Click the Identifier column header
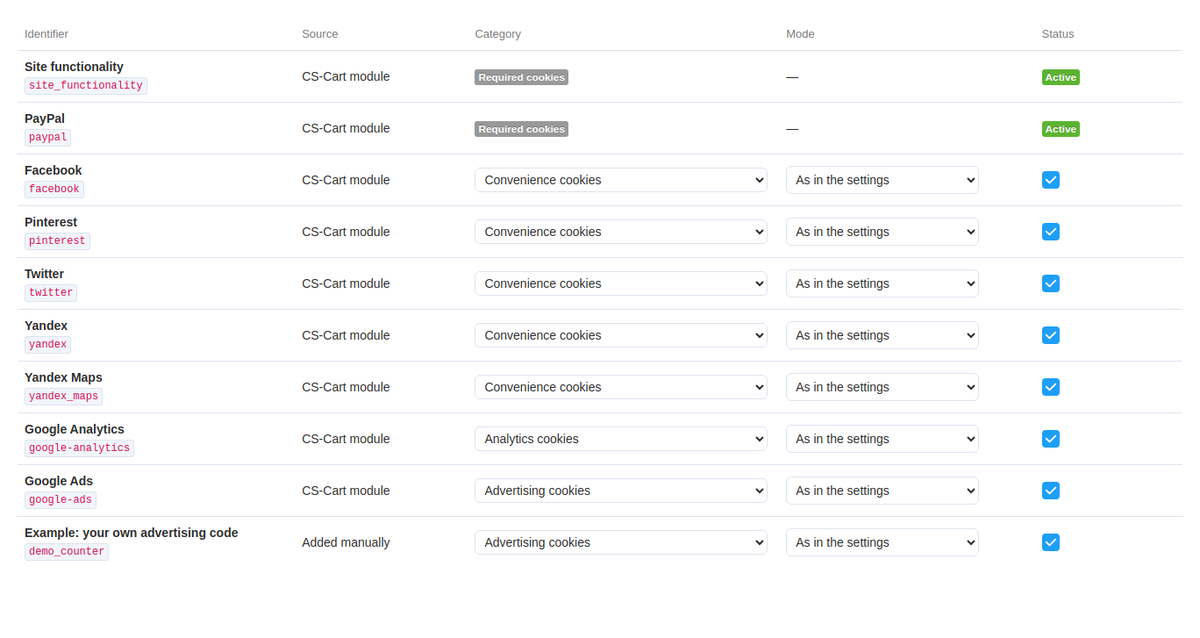Viewport: 1200px width, 638px height. (x=46, y=34)
